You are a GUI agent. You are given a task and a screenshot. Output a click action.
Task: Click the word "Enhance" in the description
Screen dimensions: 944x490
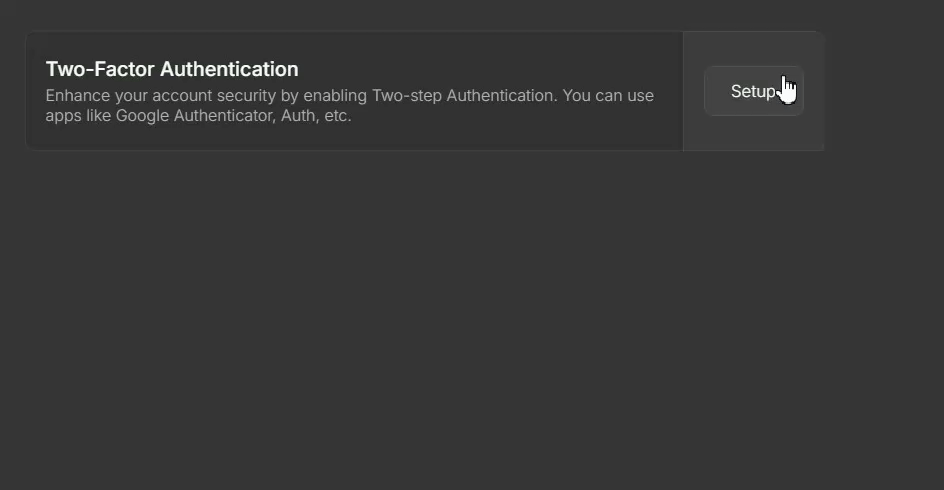point(77,96)
